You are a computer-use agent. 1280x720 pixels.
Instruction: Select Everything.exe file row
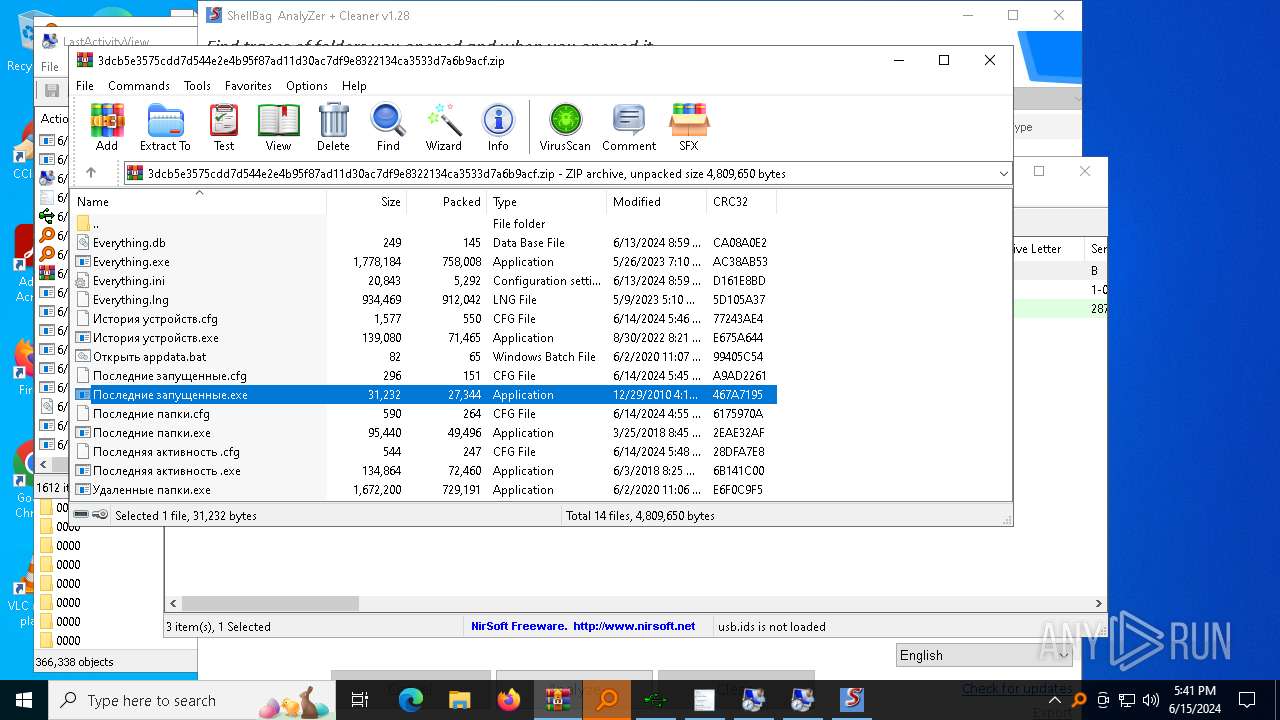424,262
